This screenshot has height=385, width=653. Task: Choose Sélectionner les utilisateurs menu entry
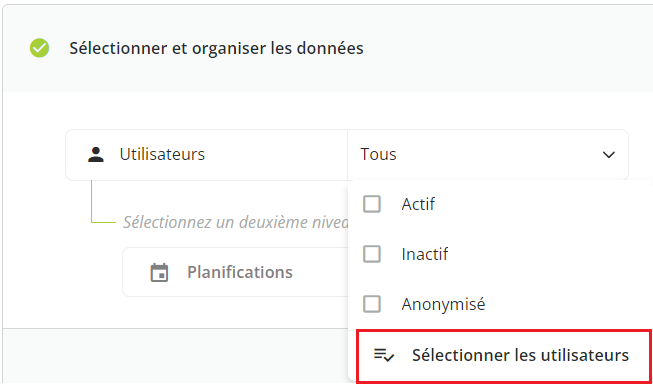504,355
